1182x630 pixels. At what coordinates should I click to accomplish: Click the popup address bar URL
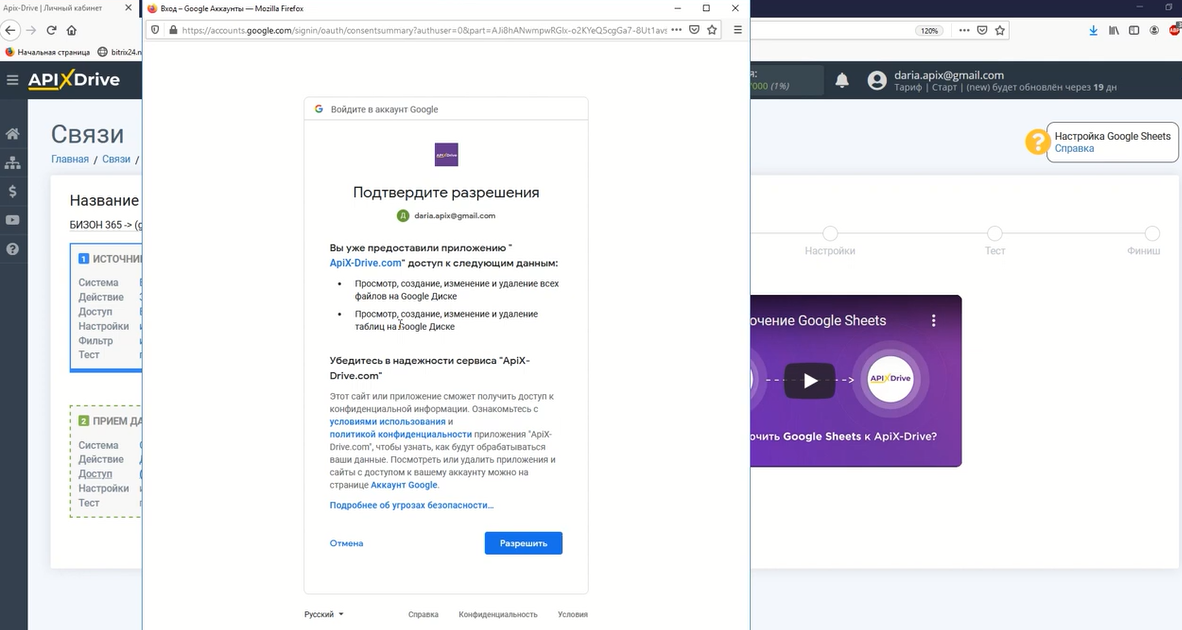click(x=424, y=30)
